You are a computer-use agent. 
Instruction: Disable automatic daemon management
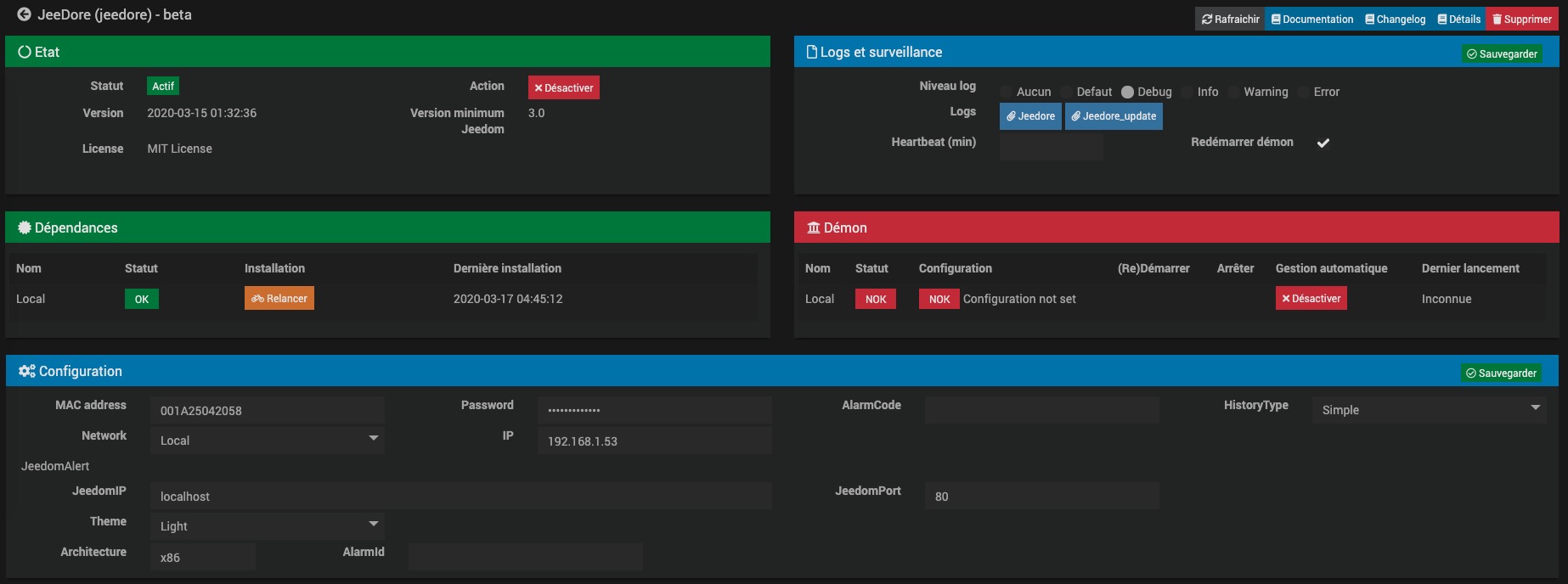pyautogui.click(x=1311, y=299)
